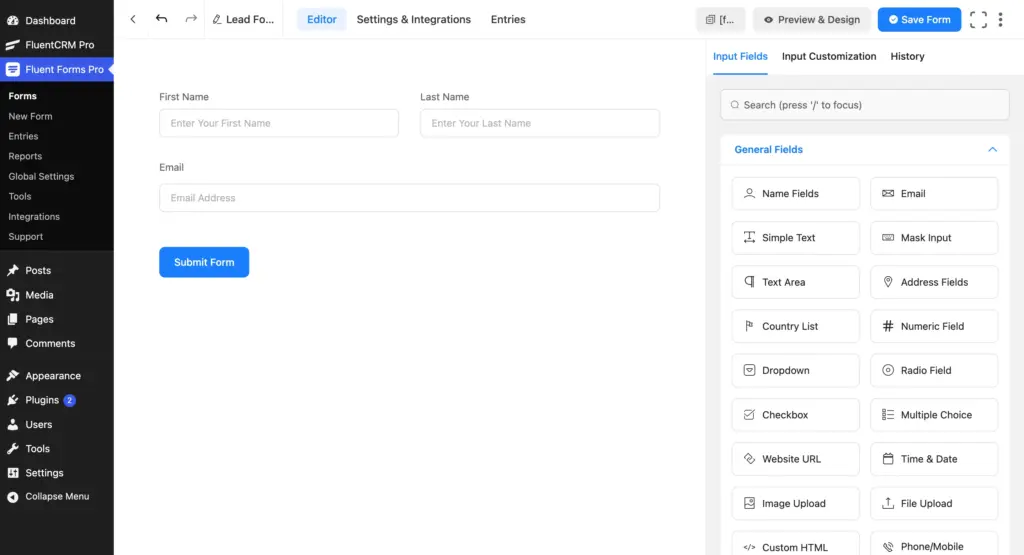Add Radio Field element

pyautogui.click(x=934, y=370)
